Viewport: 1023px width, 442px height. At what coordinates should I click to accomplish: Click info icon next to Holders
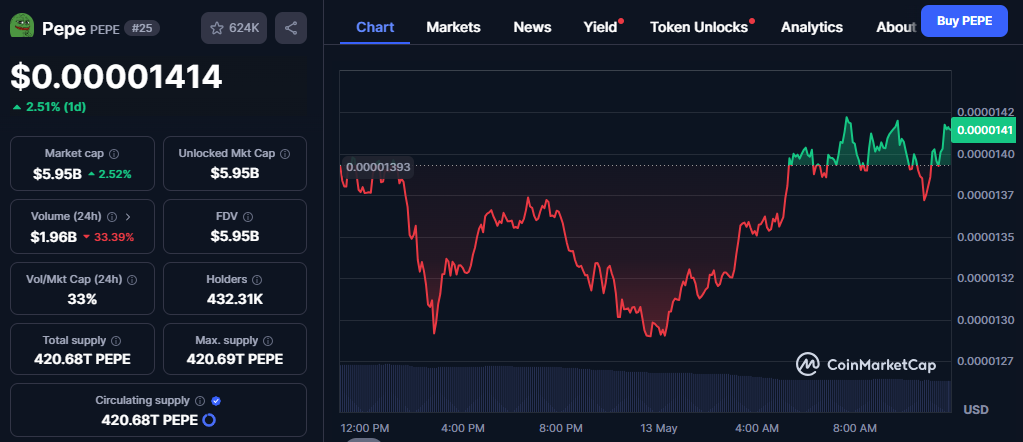pos(257,279)
